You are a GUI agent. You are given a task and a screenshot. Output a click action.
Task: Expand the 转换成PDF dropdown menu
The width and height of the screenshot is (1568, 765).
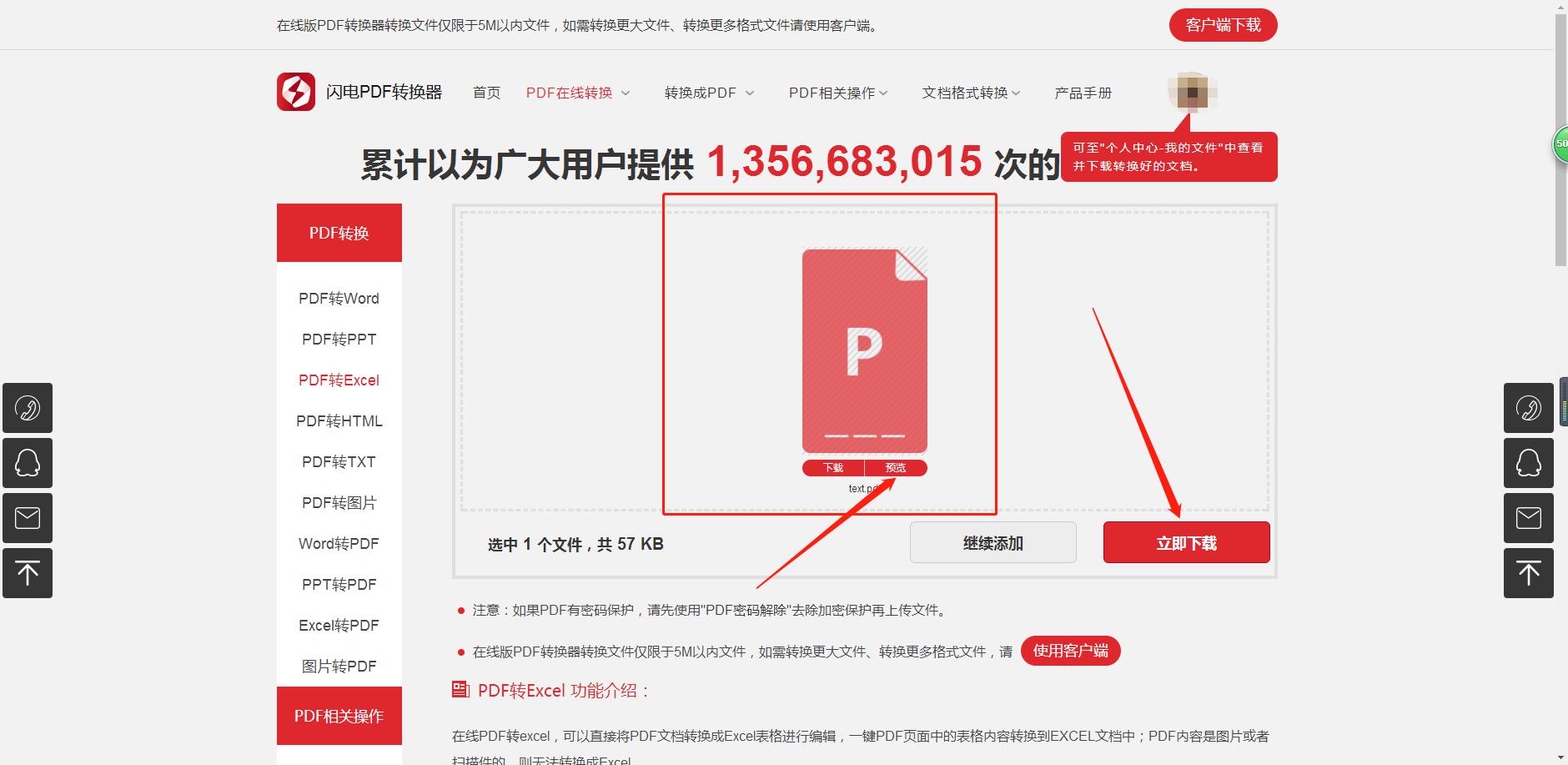pyautogui.click(x=708, y=93)
